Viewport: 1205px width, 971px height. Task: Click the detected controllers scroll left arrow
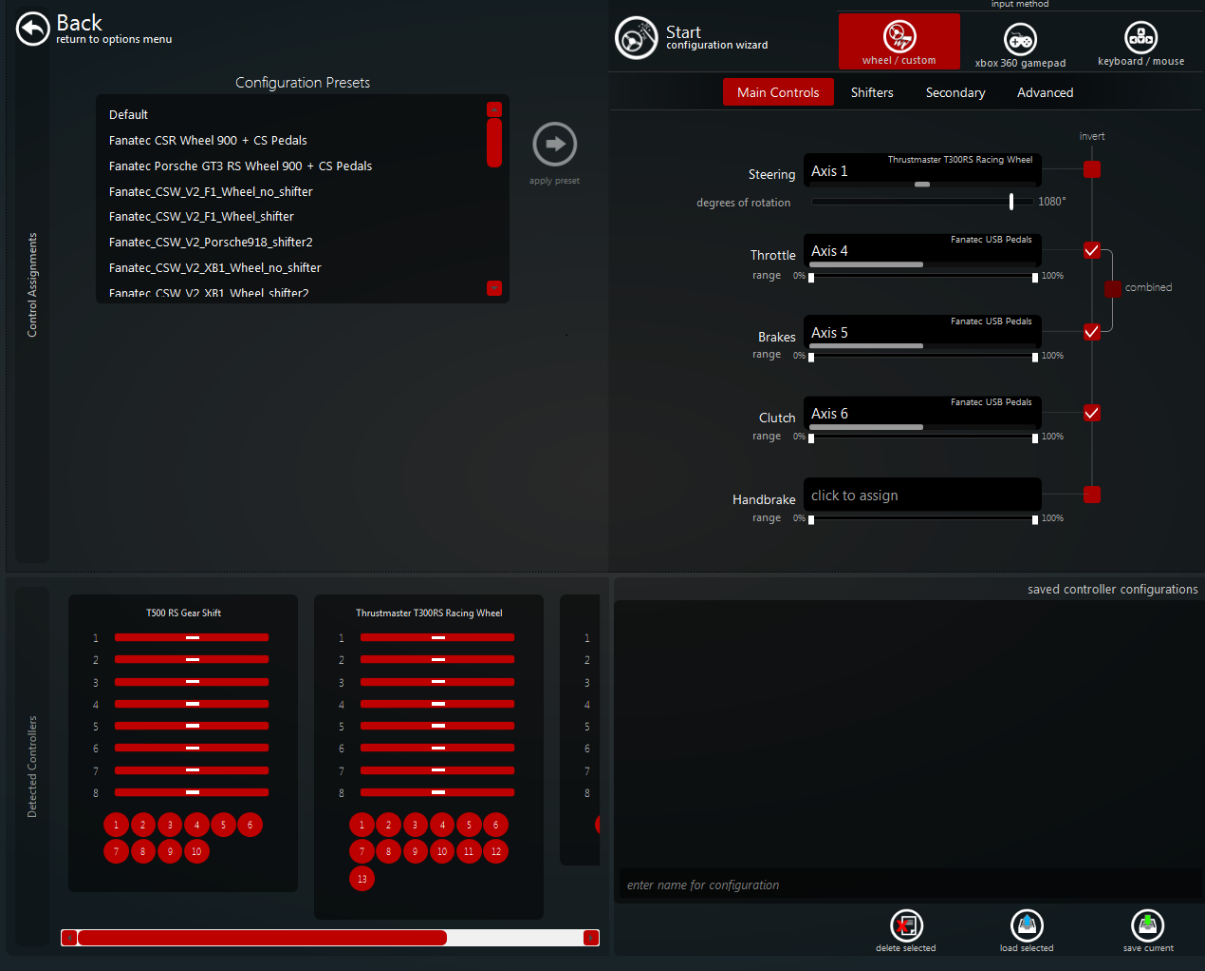tap(69, 938)
